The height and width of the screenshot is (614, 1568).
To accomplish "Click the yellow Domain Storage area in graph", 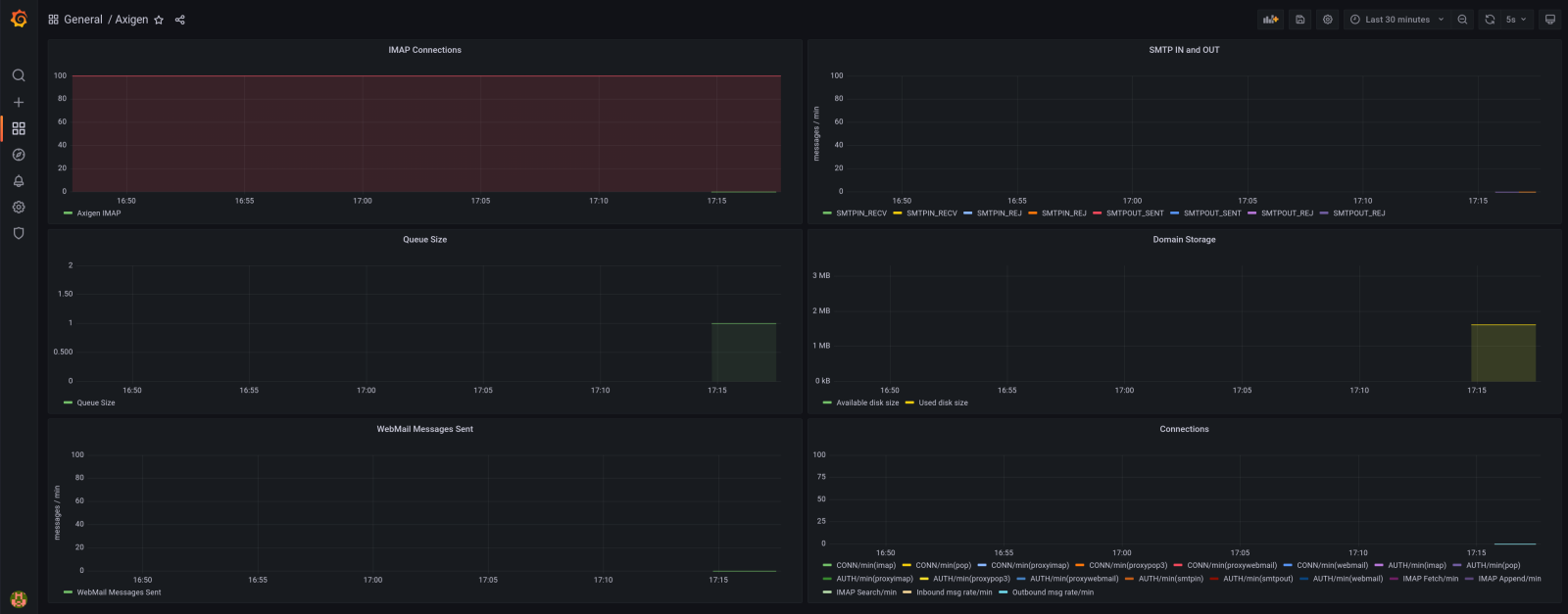I will [1503, 353].
